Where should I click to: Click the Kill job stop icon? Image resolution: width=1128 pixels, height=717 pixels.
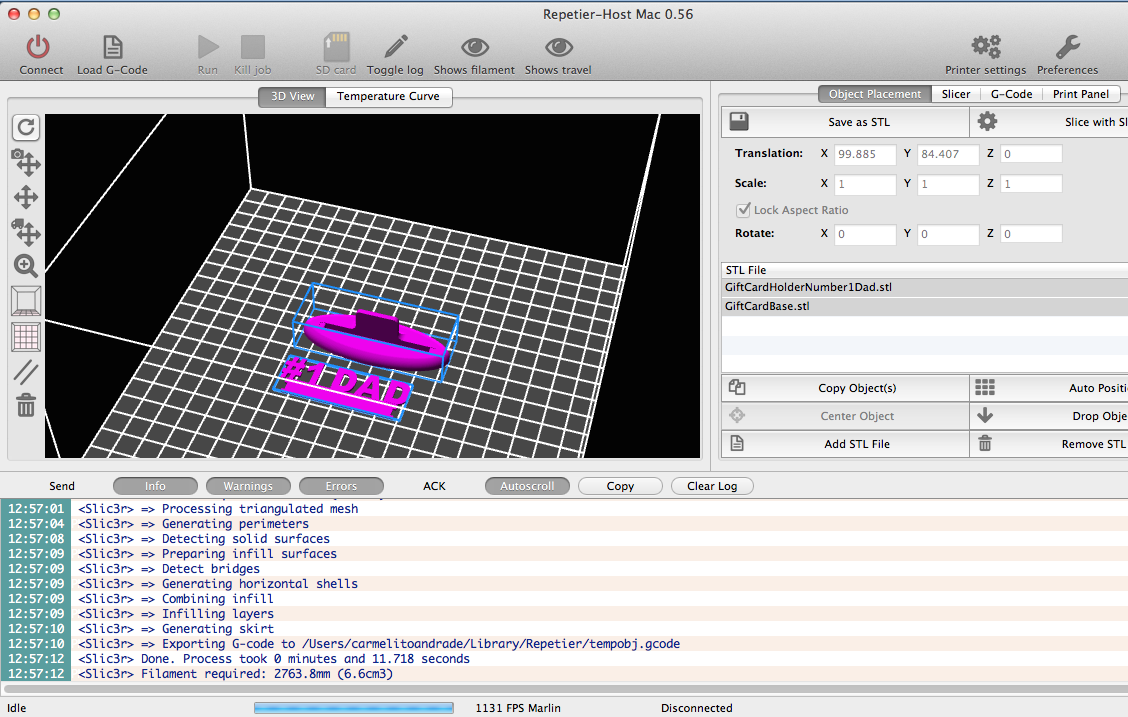(253, 47)
